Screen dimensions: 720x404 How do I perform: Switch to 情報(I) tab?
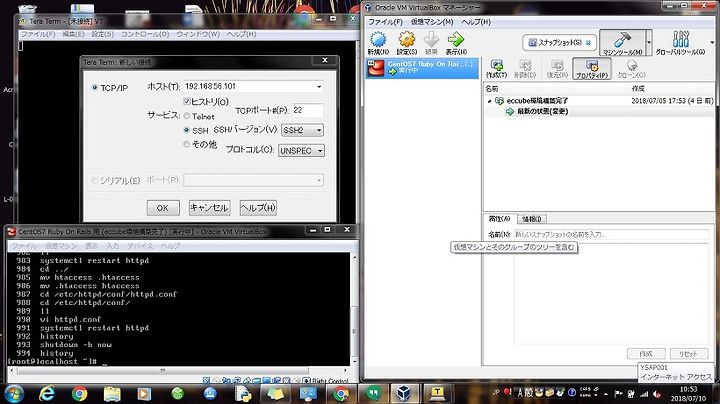pos(532,219)
